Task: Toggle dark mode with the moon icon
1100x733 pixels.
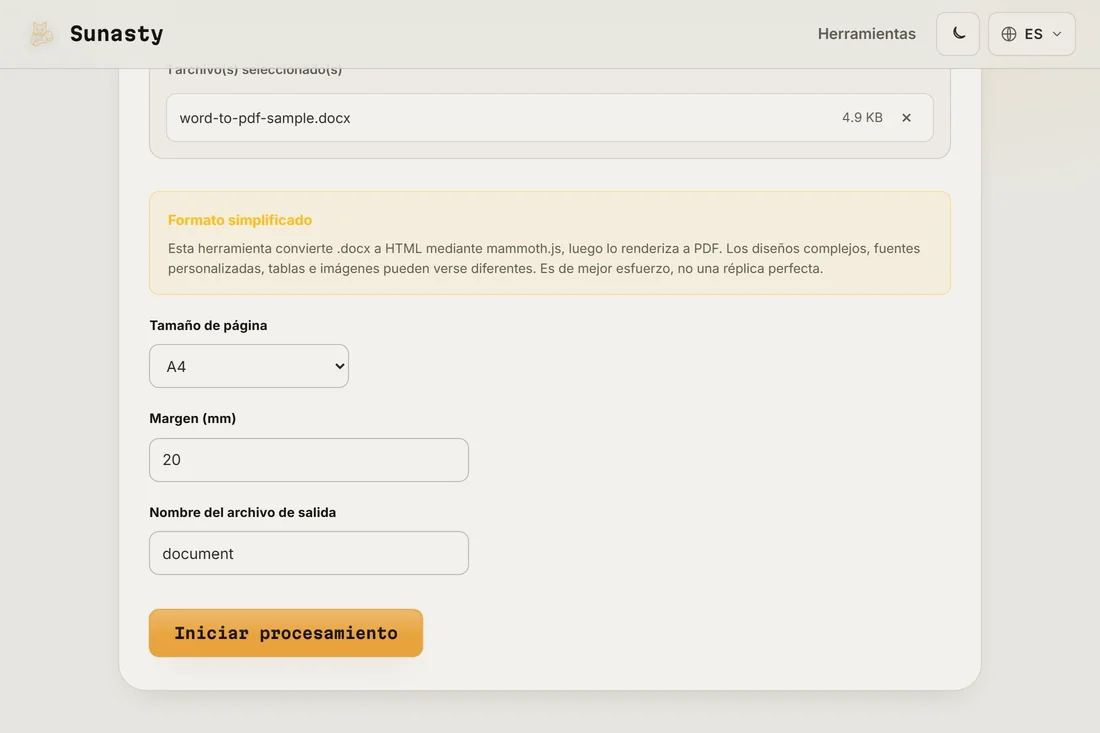Action: (958, 34)
